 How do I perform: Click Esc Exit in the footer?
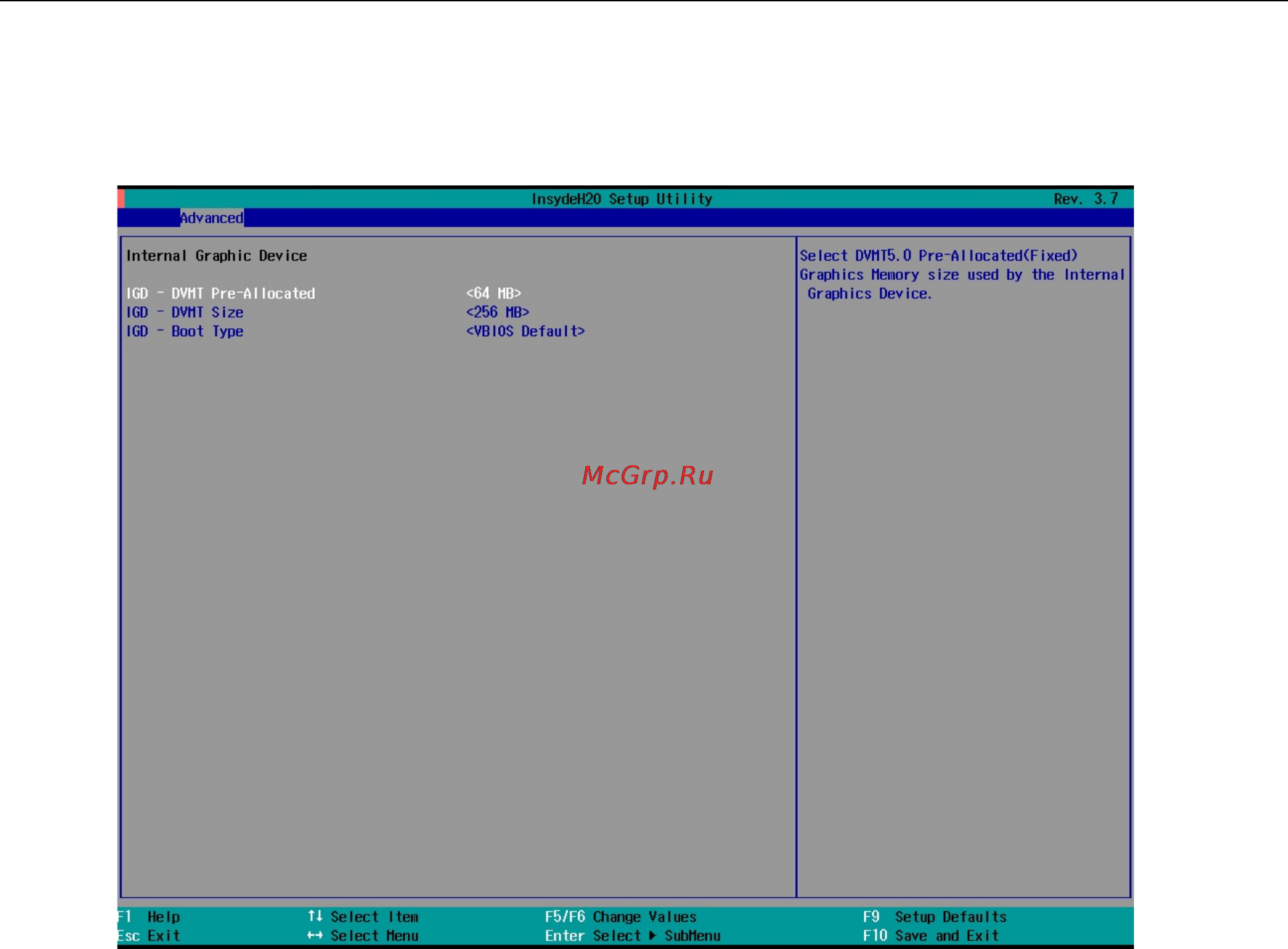tap(149, 936)
